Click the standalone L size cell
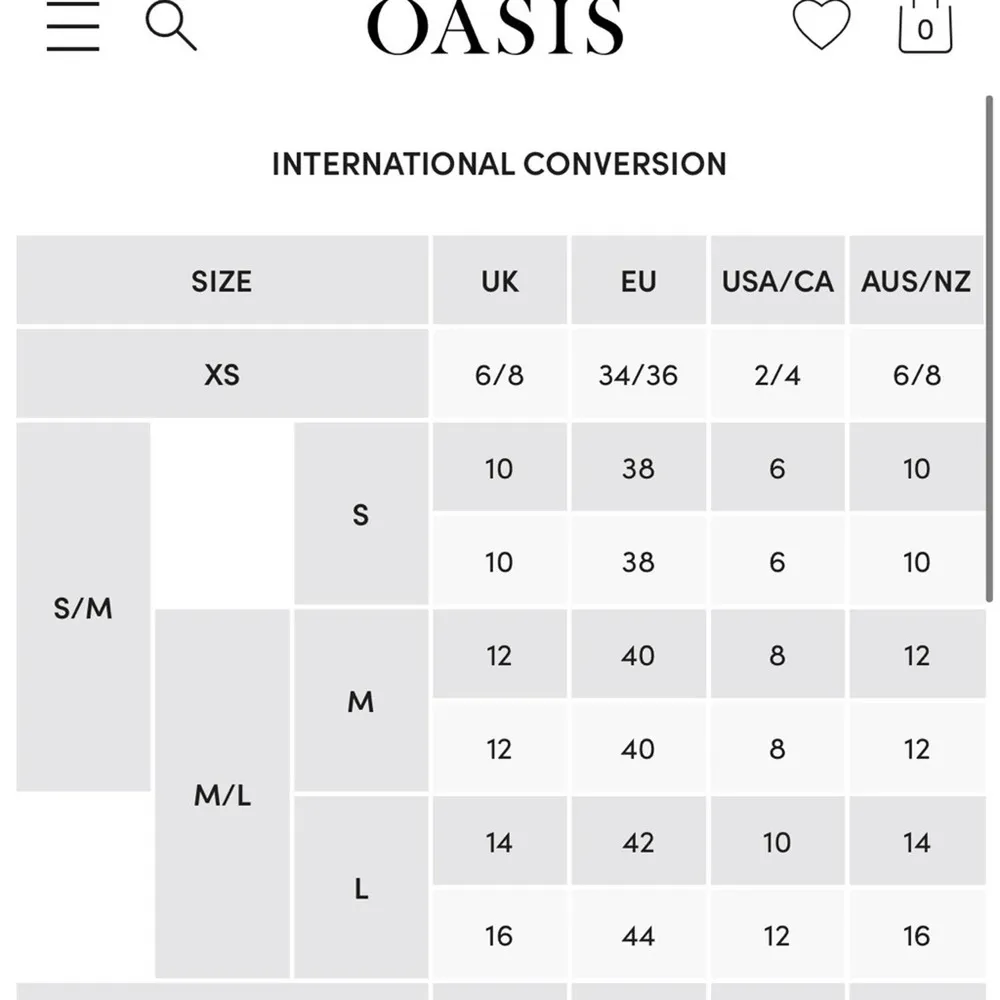Image resolution: width=1000 pixels, height=1000 pixels. click(x=361, y=888)
